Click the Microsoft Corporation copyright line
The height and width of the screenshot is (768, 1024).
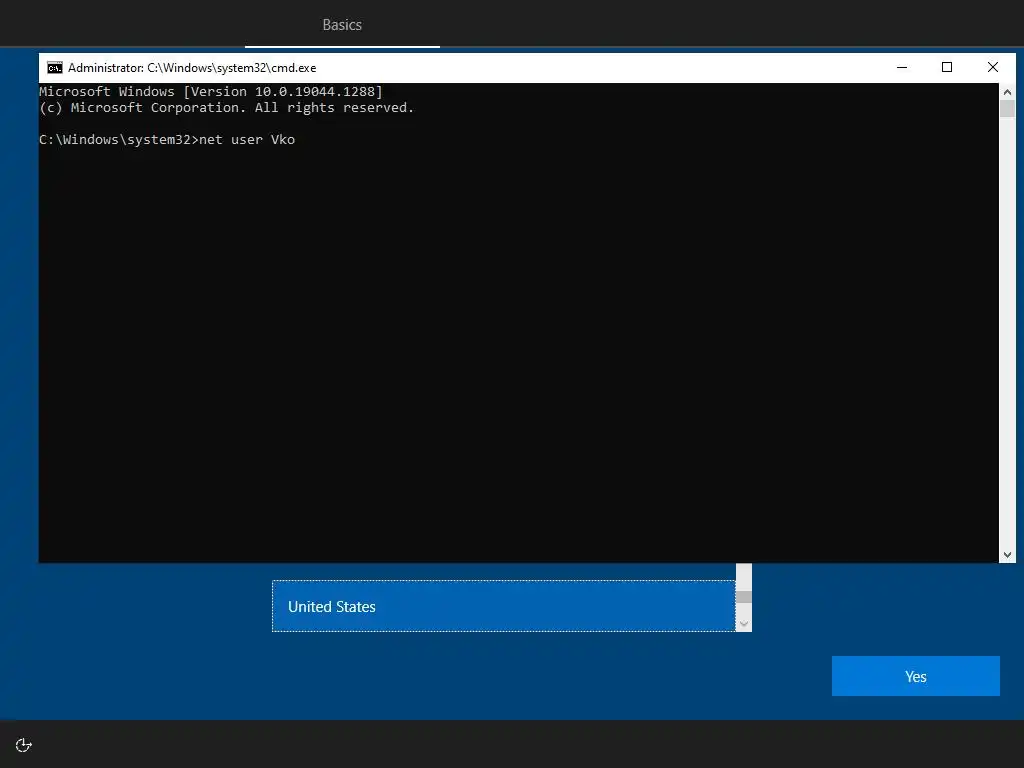coord(227,108)
